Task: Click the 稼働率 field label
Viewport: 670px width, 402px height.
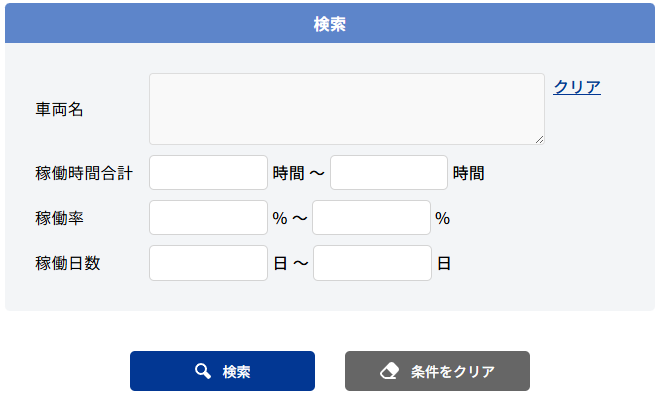Action: click(x=59, y=218)
